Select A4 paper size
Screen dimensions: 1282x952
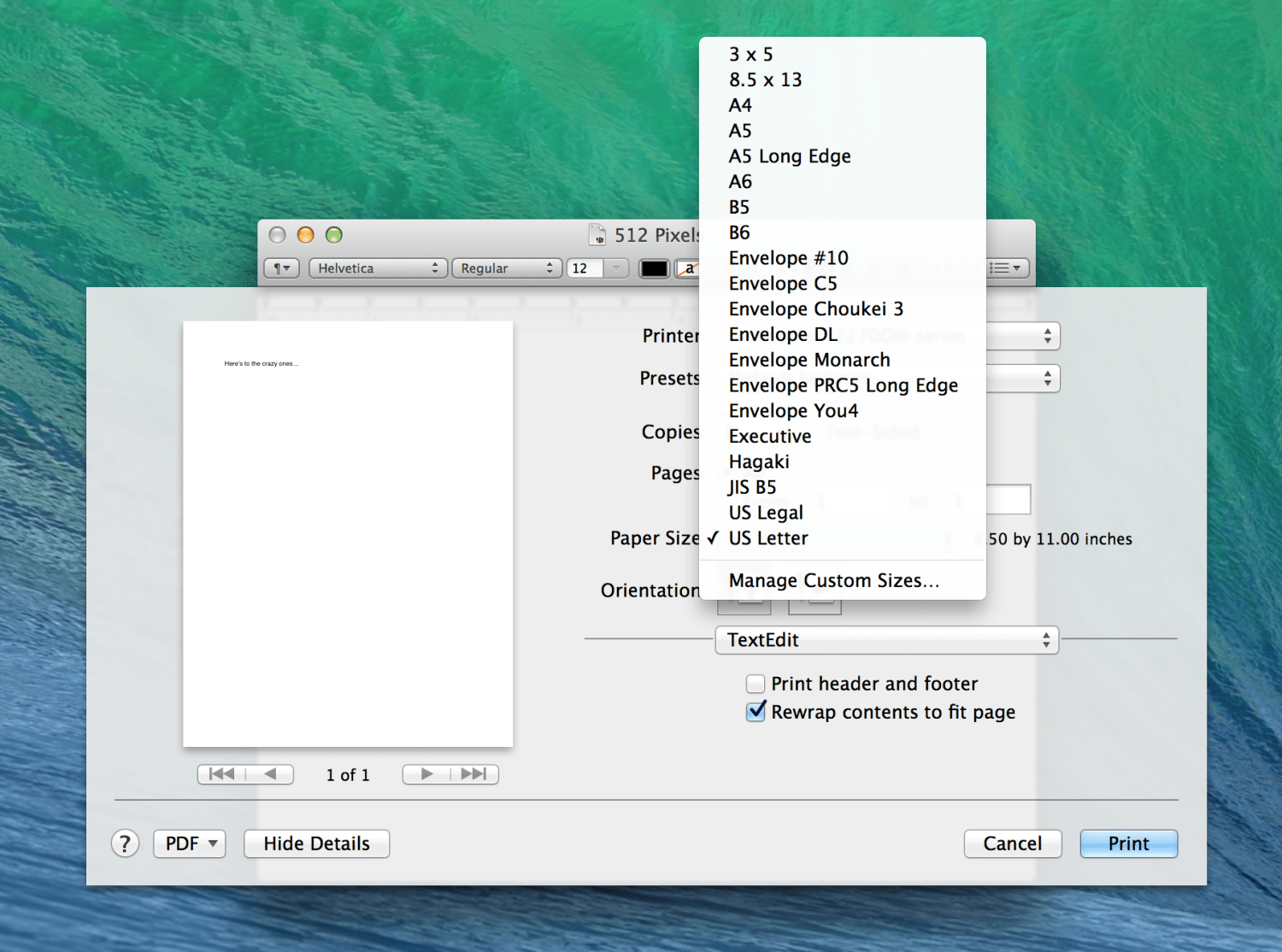click(x=740, y=105)
